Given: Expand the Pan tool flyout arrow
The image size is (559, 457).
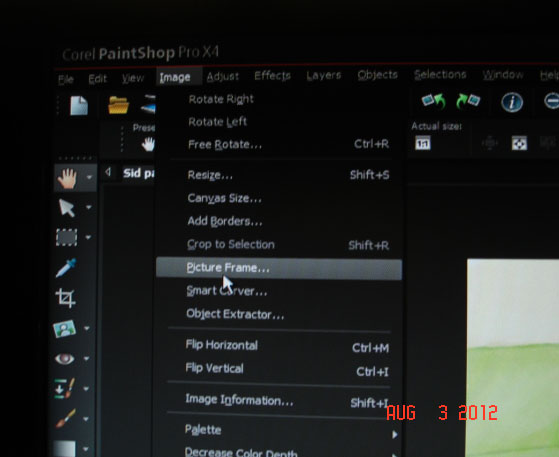Looking at the screenshot, I should [x=89, y=177].
